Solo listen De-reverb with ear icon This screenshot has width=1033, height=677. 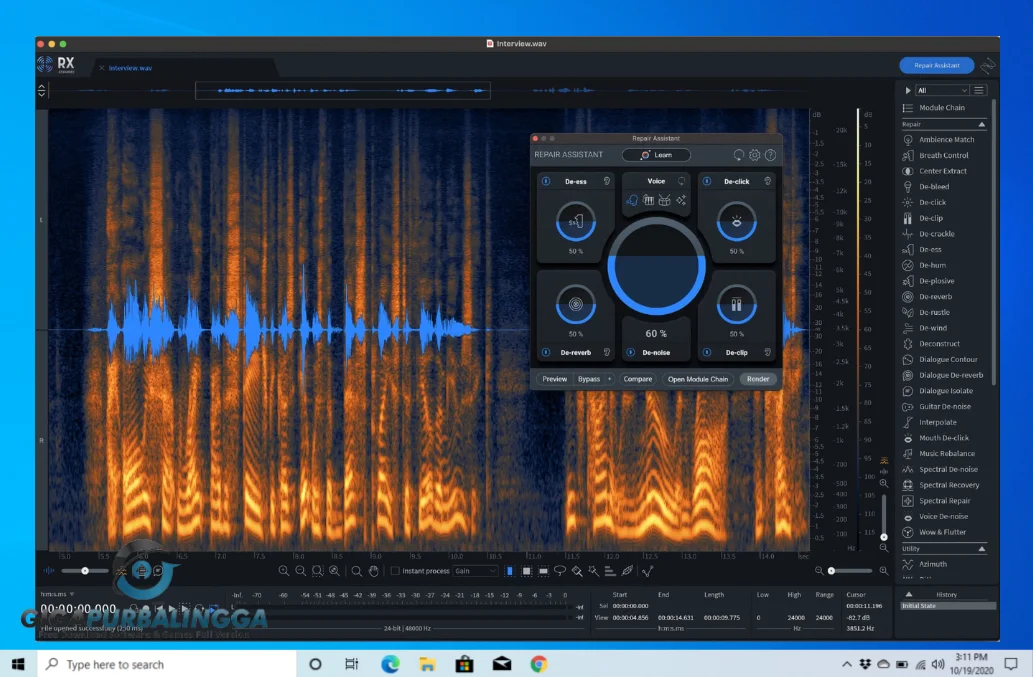(607, 352)
